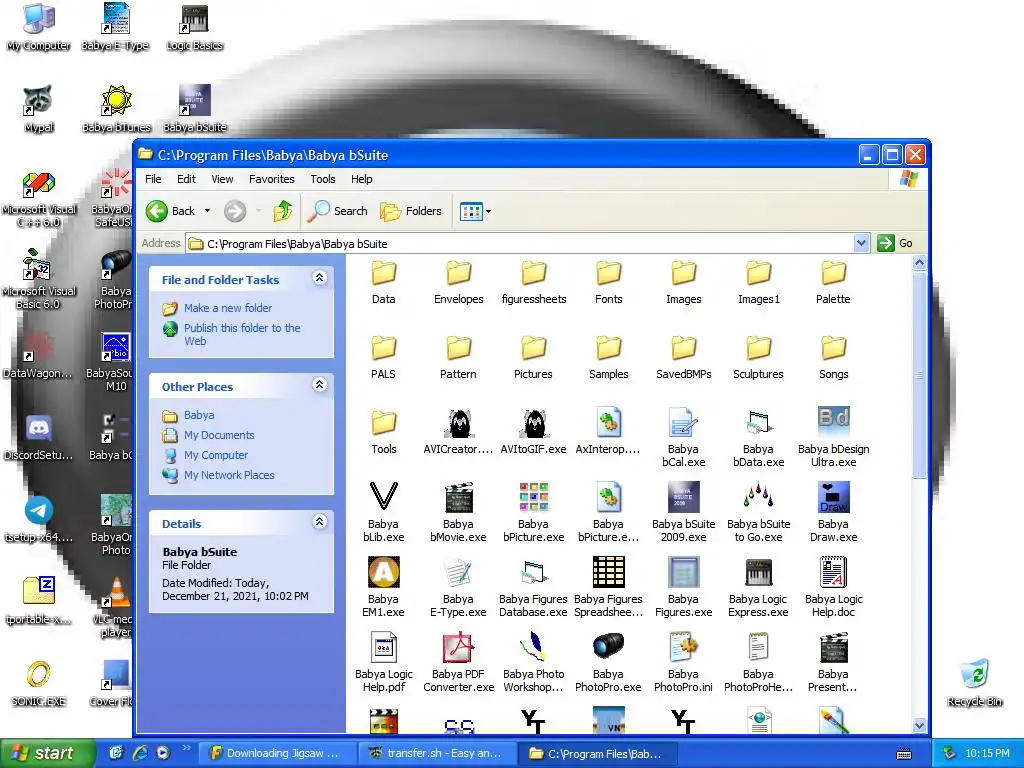Screen dimensions: 1024x768
Task: Toggle the Folders pane button
Action: pyautogui.click(x=411, y=211)
